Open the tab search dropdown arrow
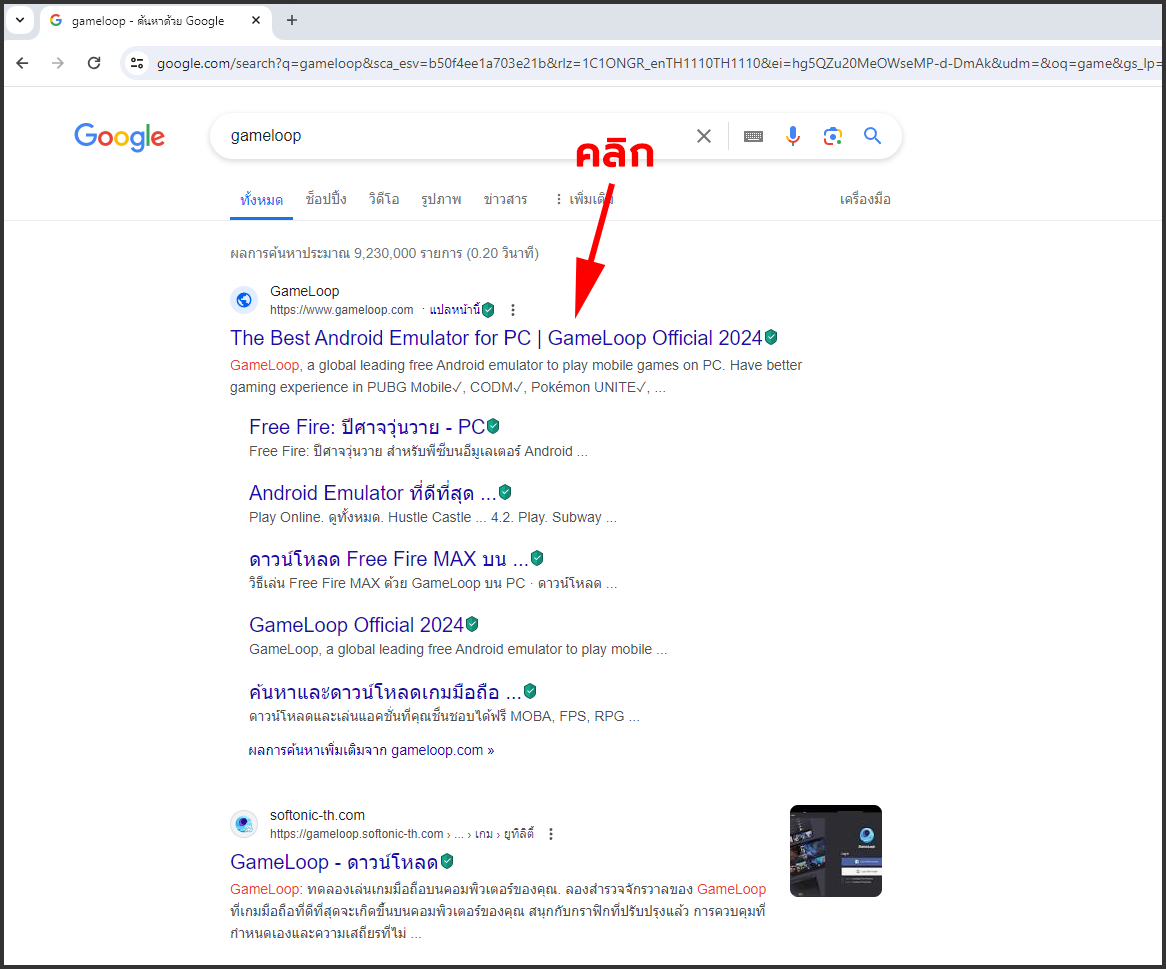The height and width of the screenshot is (969, 1166). coord(19,20)
